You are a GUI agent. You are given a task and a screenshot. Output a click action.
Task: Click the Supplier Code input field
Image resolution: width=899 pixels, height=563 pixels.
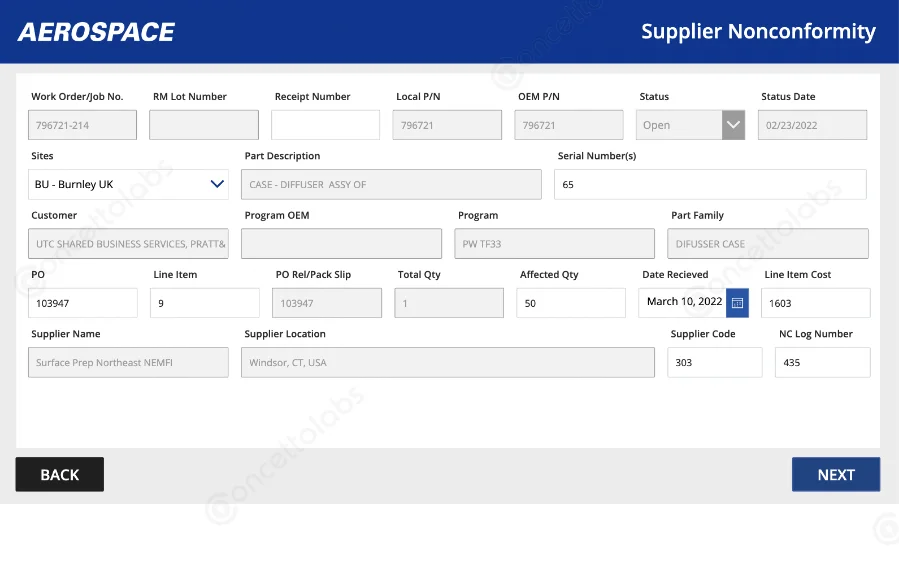(714, 362)
